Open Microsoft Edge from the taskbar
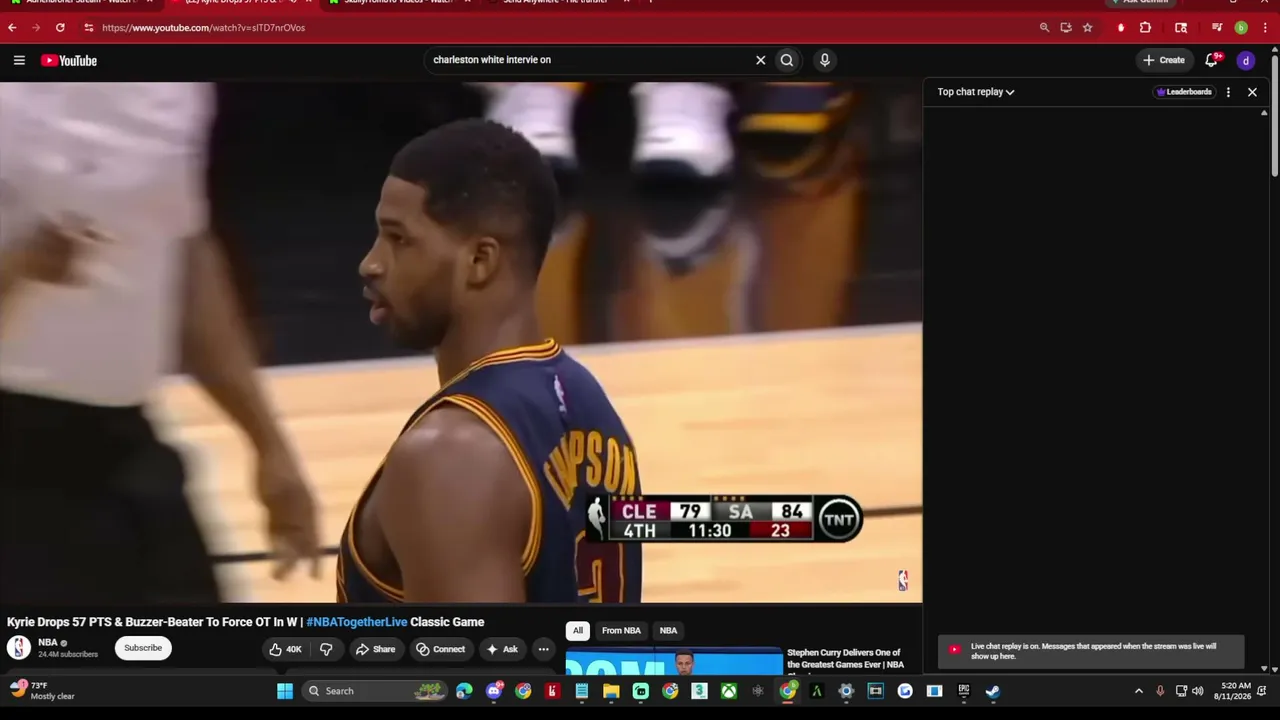The image size is (1280, 720). coord(464,691)
